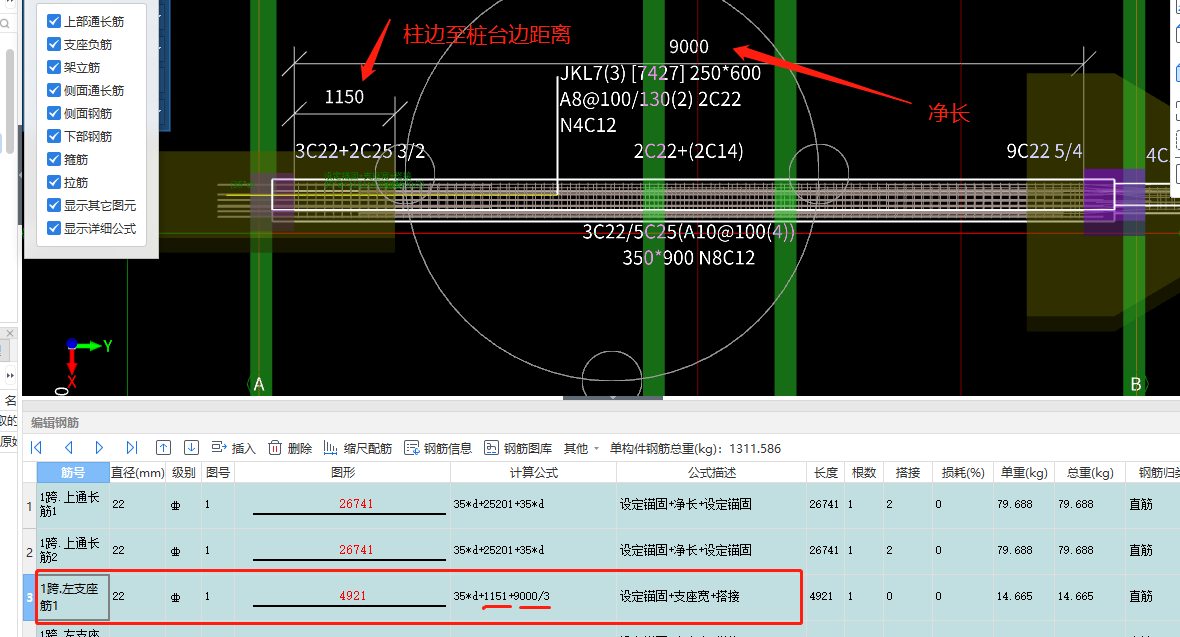Click the 图号 column header
1180x637 pixels.
pyautogui.click(x=217, y=472)
